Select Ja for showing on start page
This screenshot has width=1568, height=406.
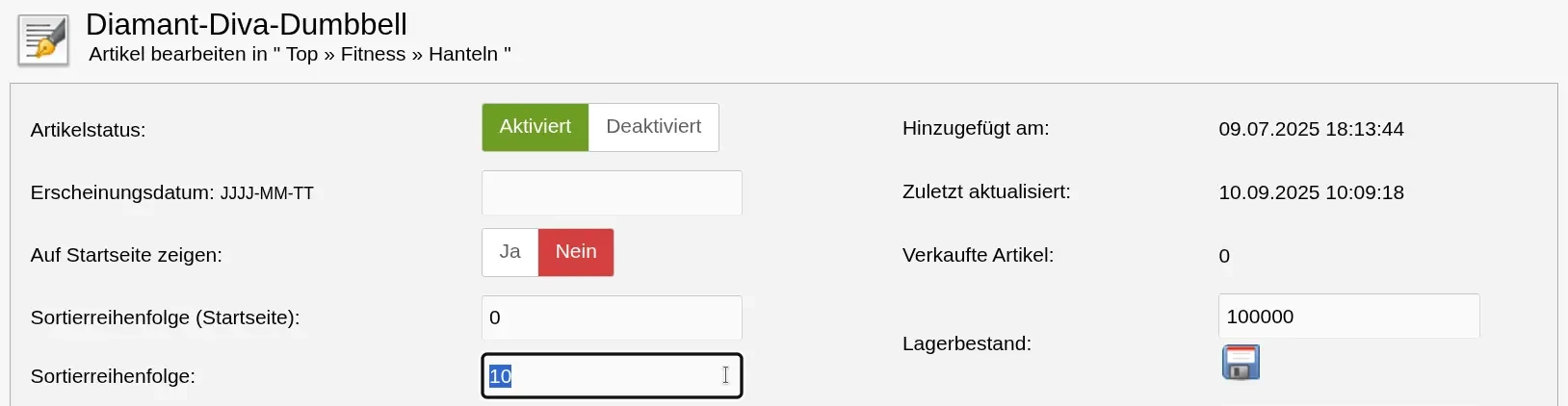pos(510,252)
